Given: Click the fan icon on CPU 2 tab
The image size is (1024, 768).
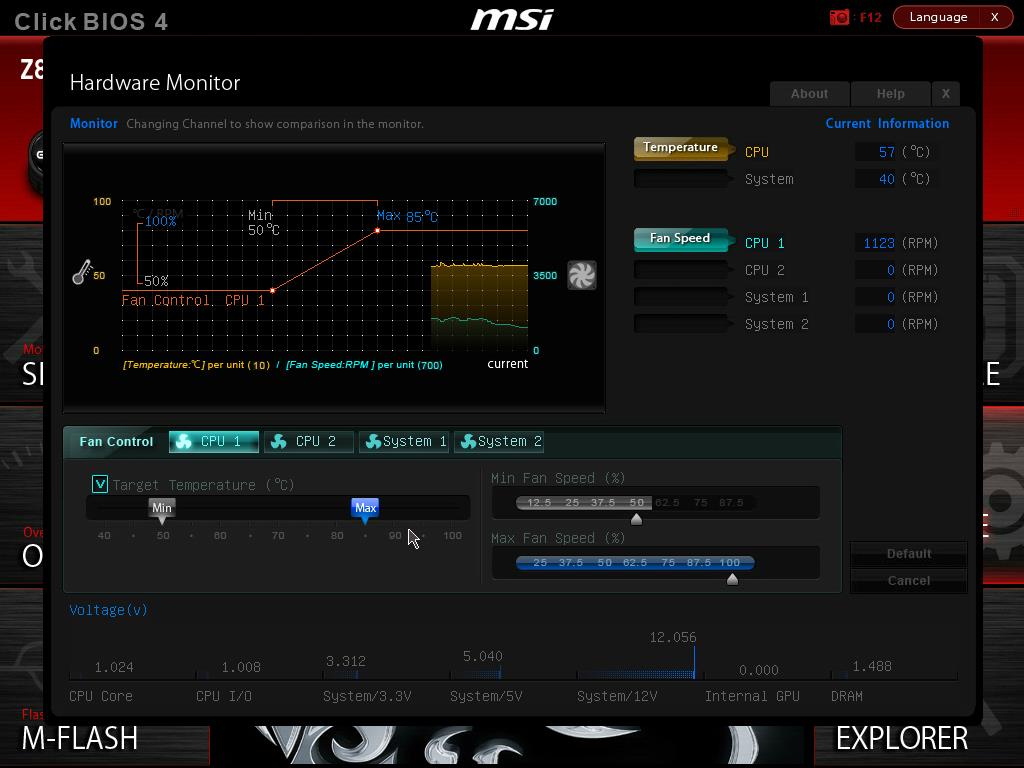Looking at the screenshot, I should 279,441.
